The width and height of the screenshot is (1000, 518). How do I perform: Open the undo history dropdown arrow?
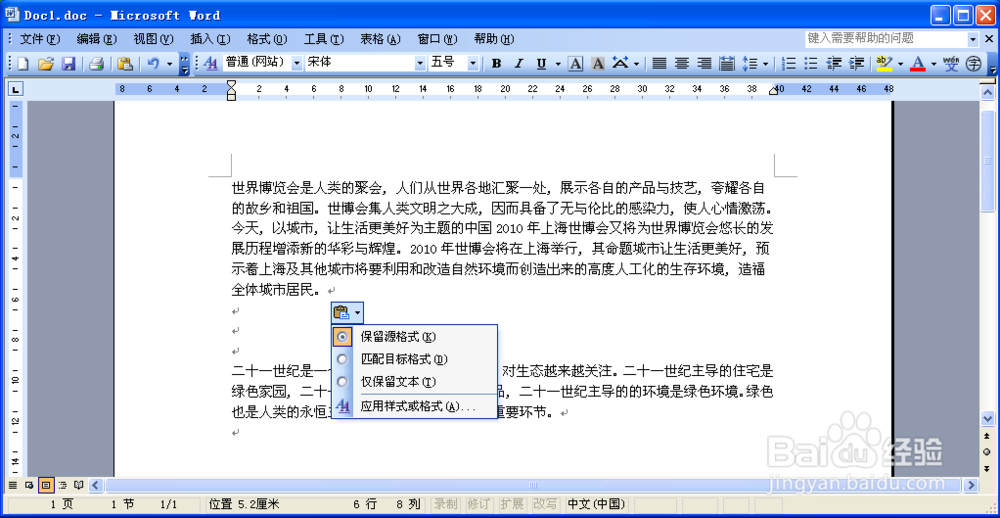(170, 63)
